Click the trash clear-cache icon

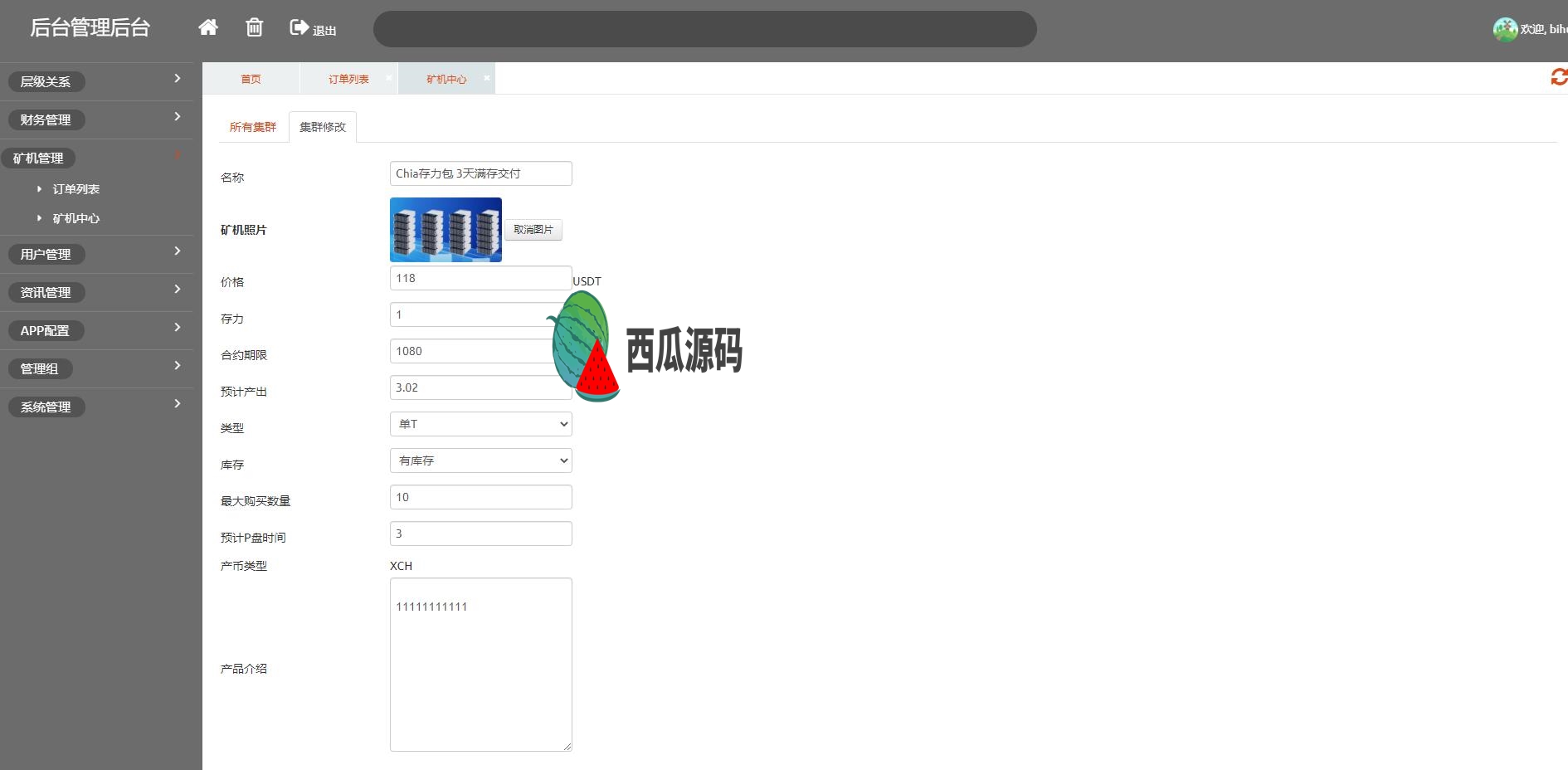point(255,27)
